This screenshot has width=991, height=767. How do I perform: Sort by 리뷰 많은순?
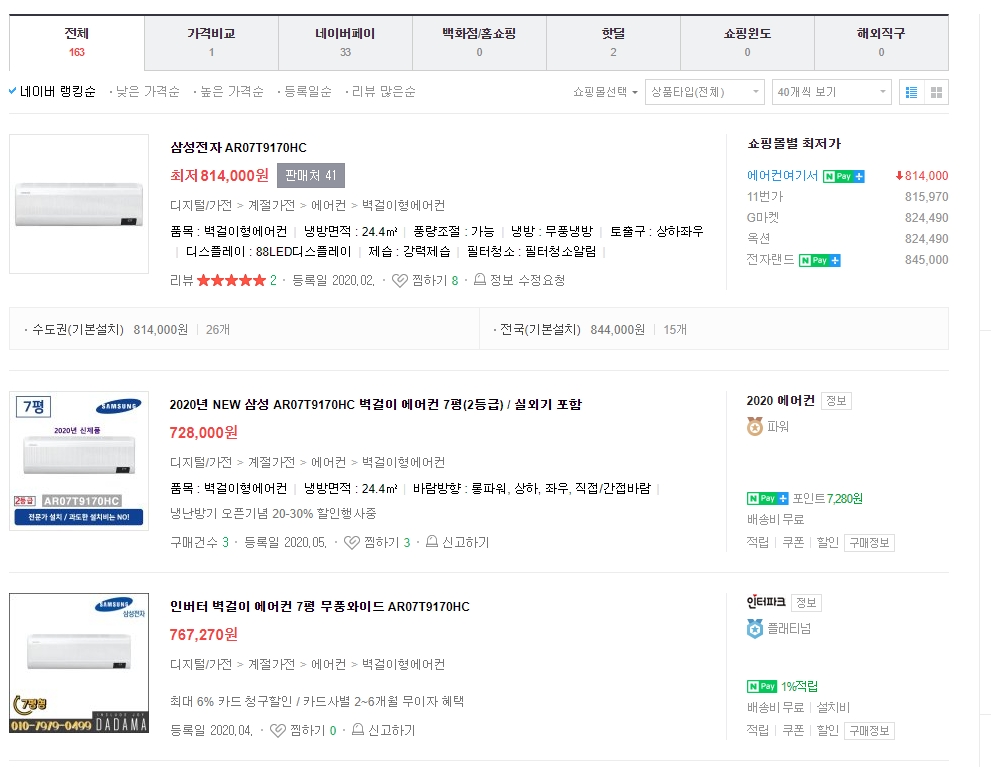coord(383,92)
